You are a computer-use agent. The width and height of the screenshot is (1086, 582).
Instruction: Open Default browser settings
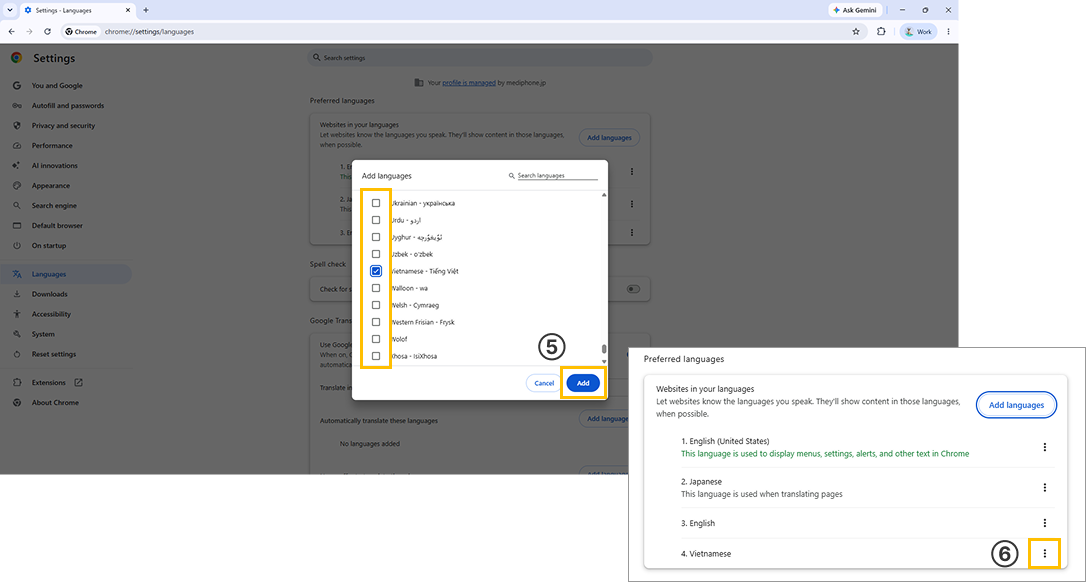[x=57, y=226]
